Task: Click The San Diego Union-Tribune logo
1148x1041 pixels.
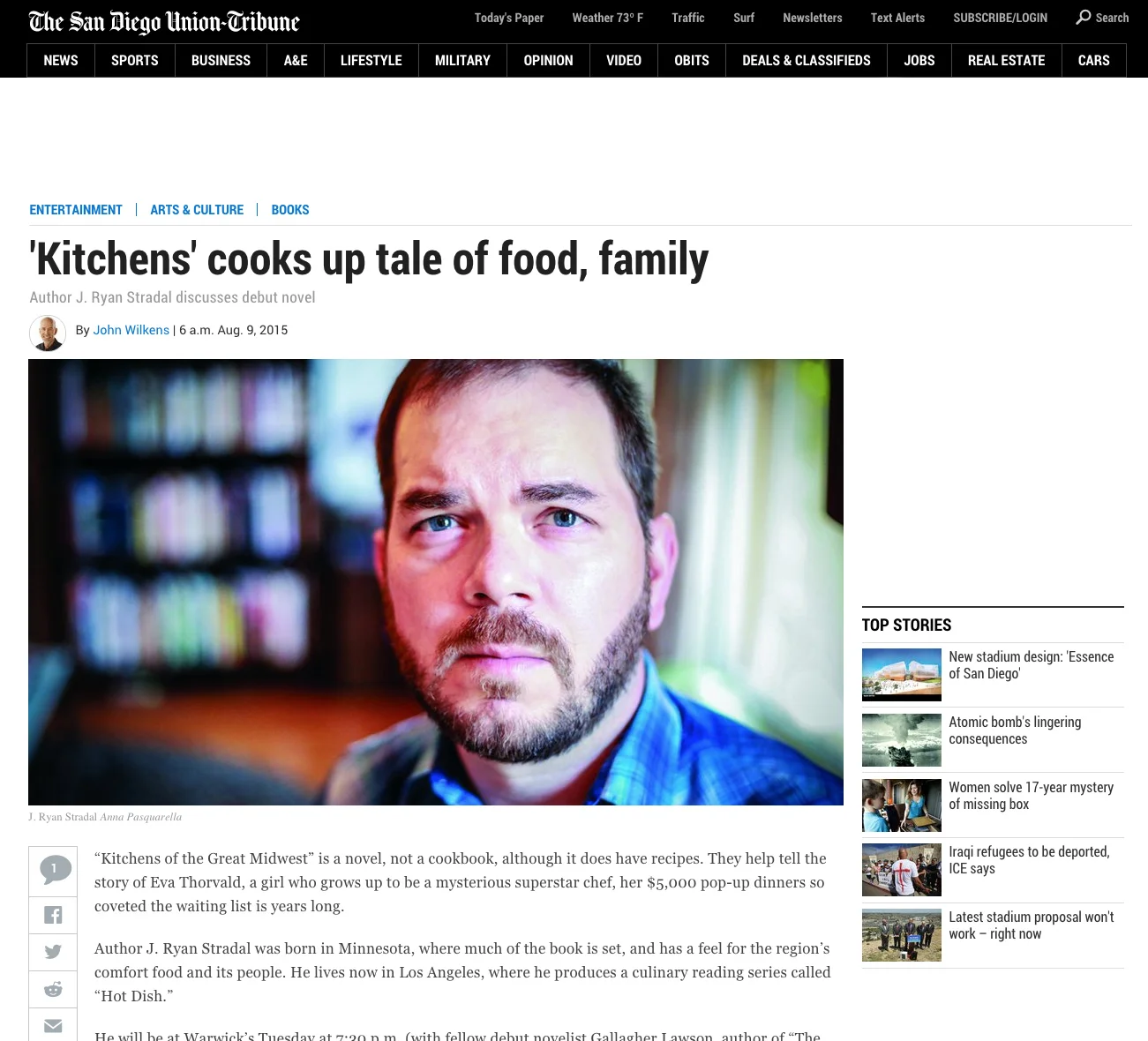Action: click(164, 21)
